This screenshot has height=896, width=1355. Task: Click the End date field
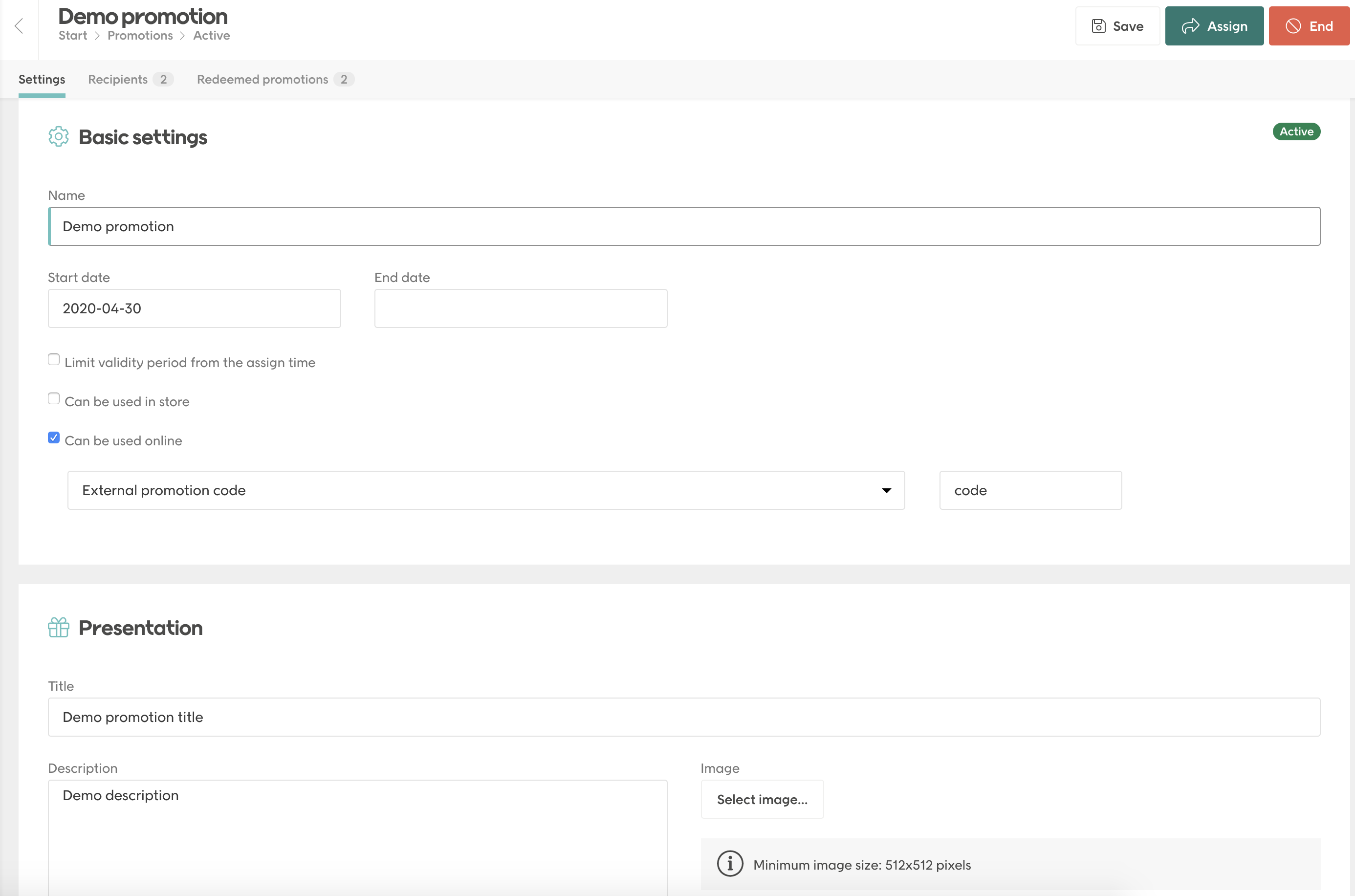521,308
